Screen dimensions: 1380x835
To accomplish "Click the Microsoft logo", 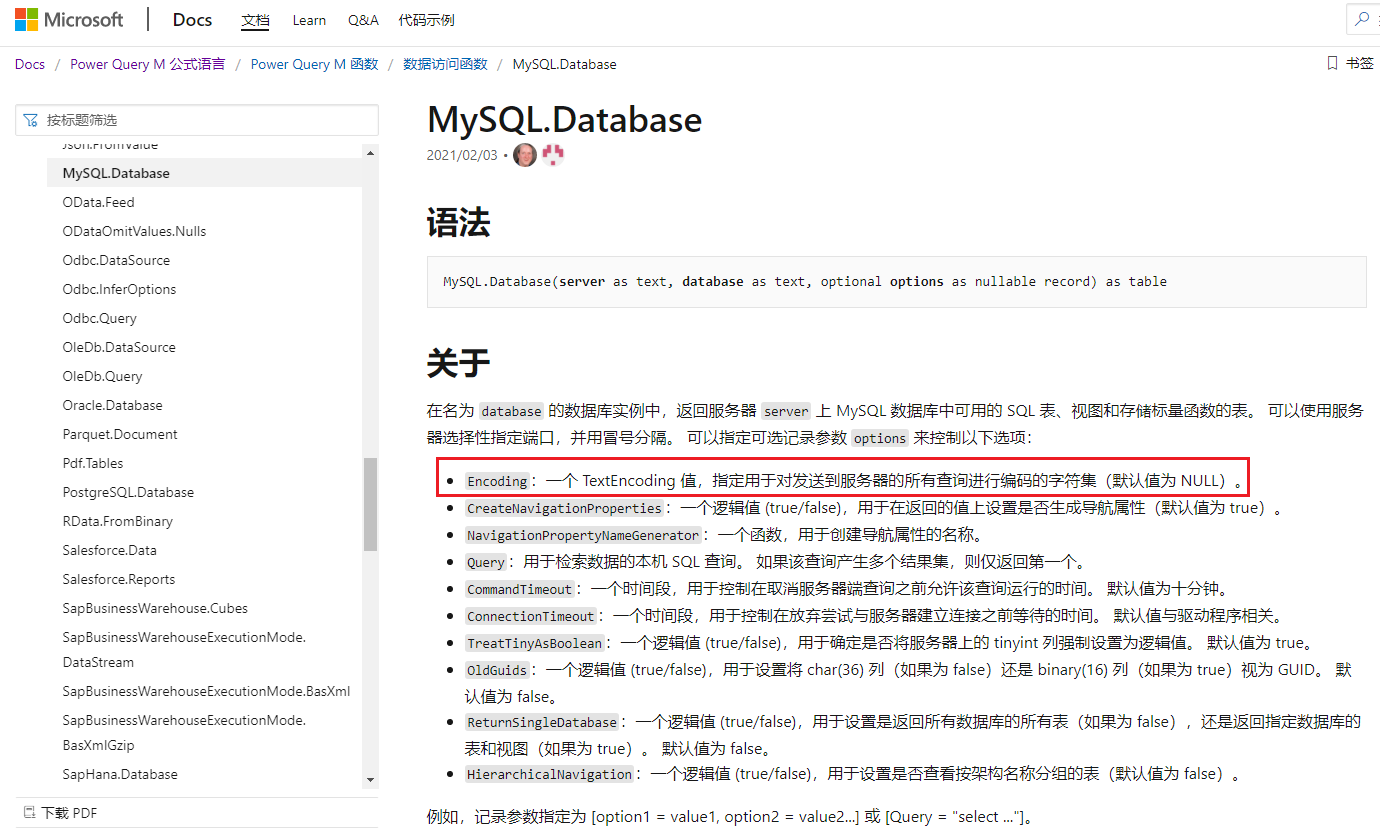I will point(69,19).
